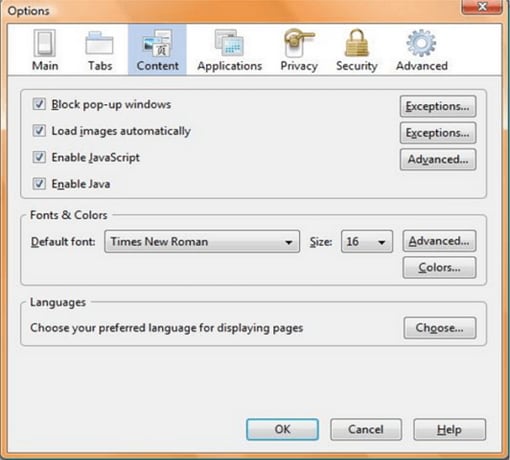
Task: Expand the Default font dropdown
Action: (x=202, y=241)
